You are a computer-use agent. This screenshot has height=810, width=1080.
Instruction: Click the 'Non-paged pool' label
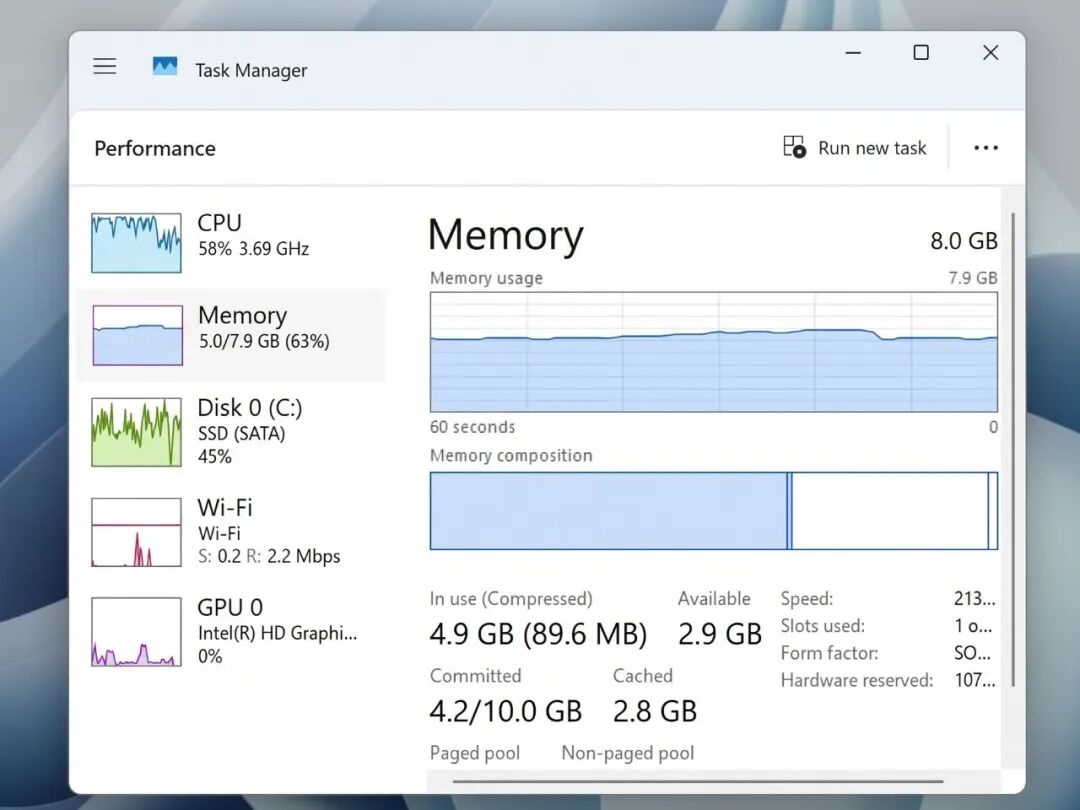pos(627,753)
